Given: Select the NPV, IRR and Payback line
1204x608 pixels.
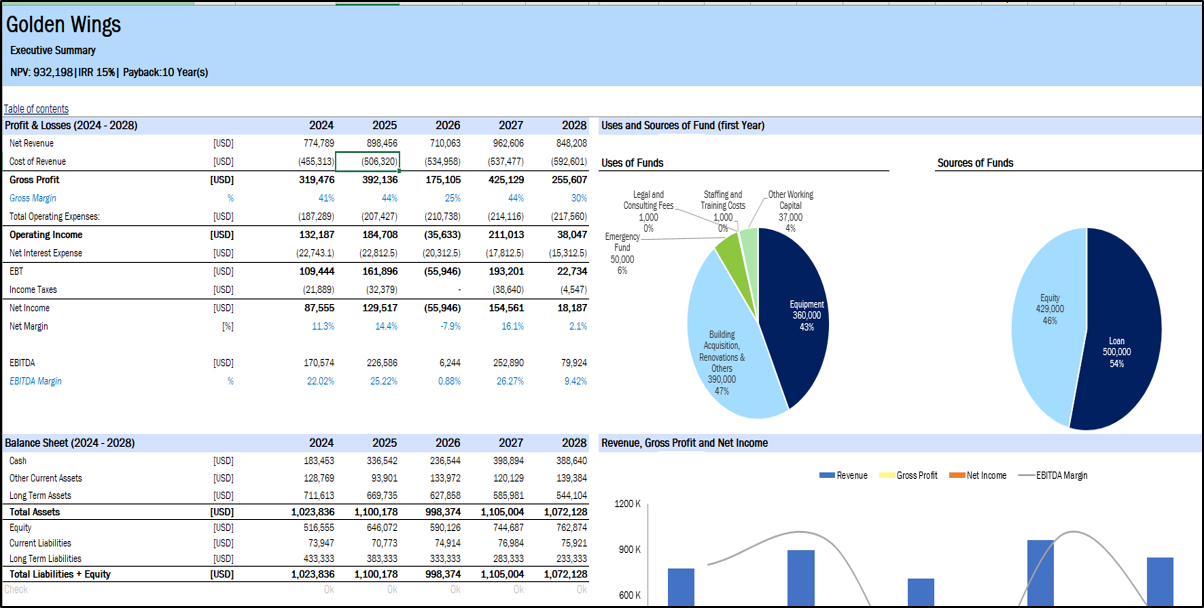Looking at the screenshot, I should (x=109, y=72).
